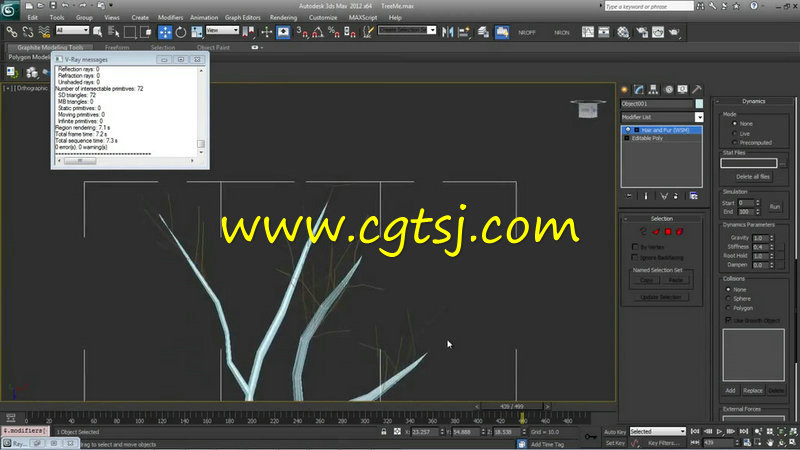Click the Object001 color swatch

pyautogui.click(x=699, y=104)
